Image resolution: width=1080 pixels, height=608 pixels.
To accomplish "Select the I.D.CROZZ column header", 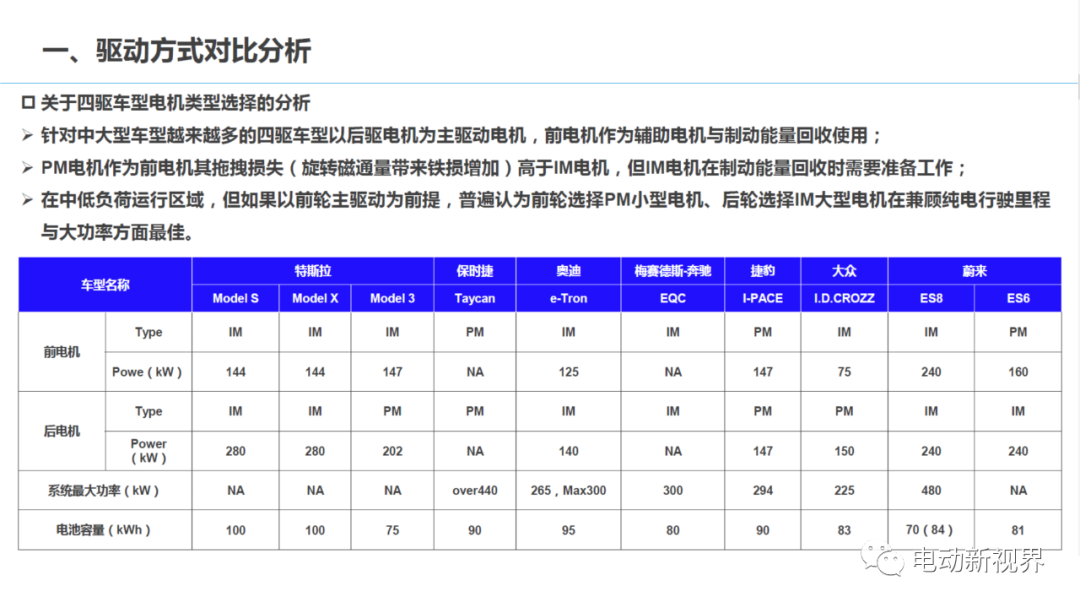I will [x=844, y=298].
